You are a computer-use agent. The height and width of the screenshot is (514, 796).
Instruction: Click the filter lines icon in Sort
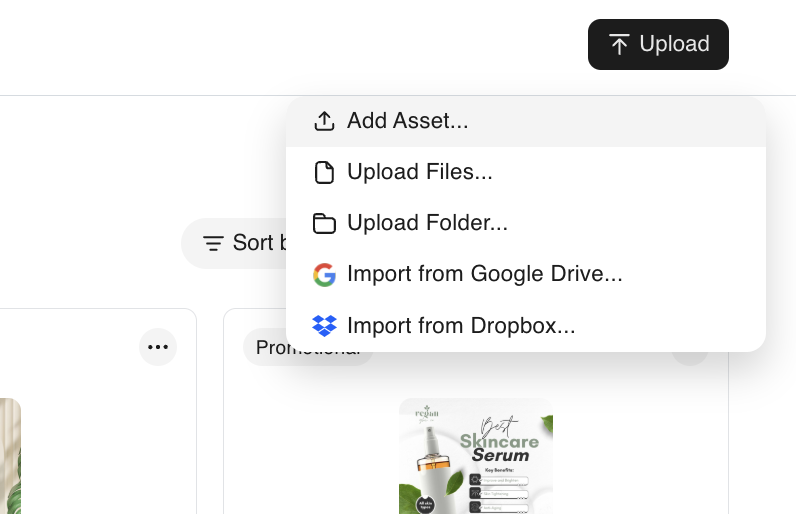pyautogui.click(x=213, y=244)
